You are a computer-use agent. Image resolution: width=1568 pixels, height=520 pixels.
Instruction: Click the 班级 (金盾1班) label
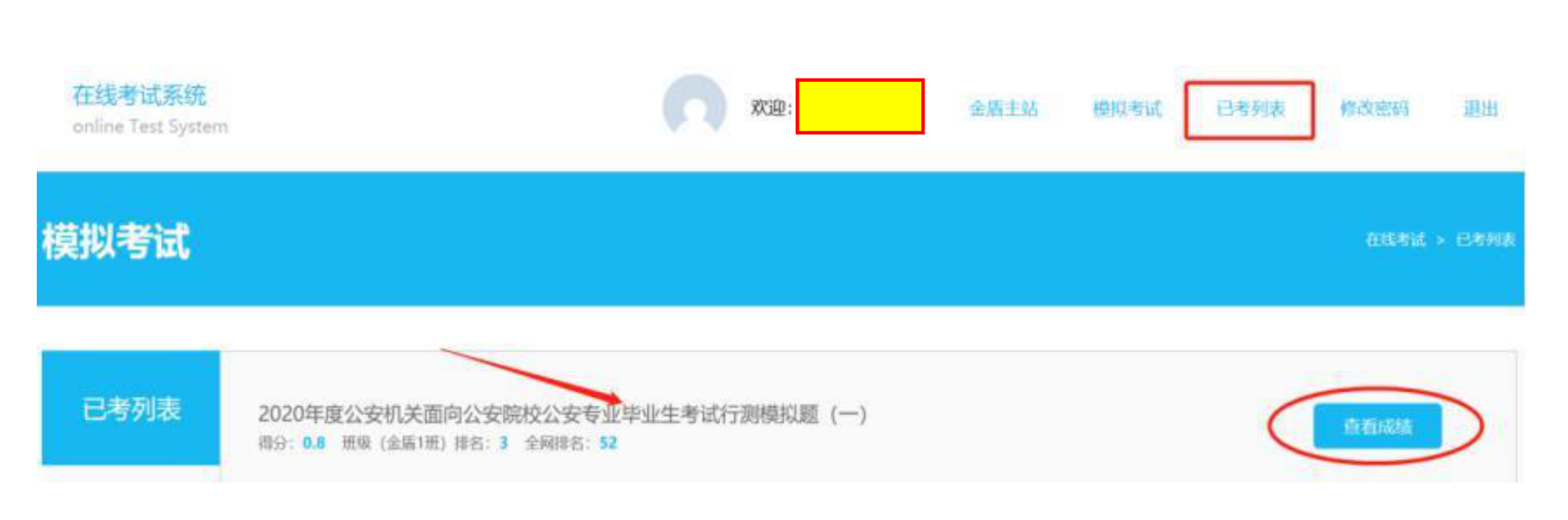[x=394, y=443]
